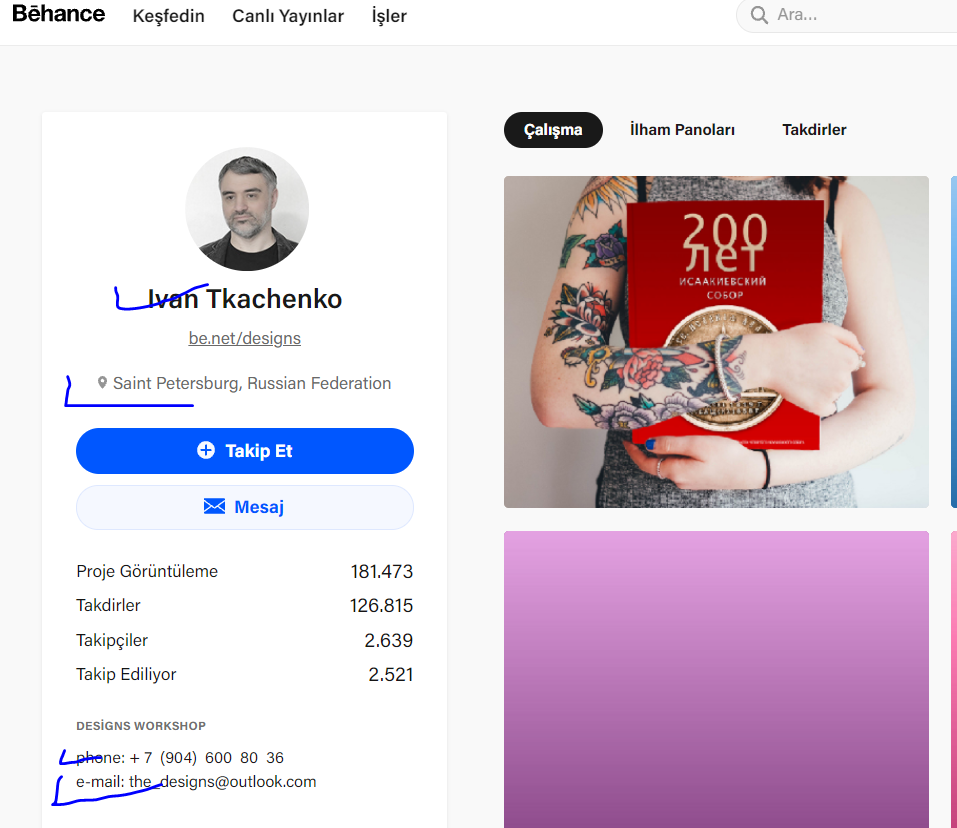Click the envelope icon in Mesaj
The width and height of the screenshot is (957, 828).
(214, 506)
